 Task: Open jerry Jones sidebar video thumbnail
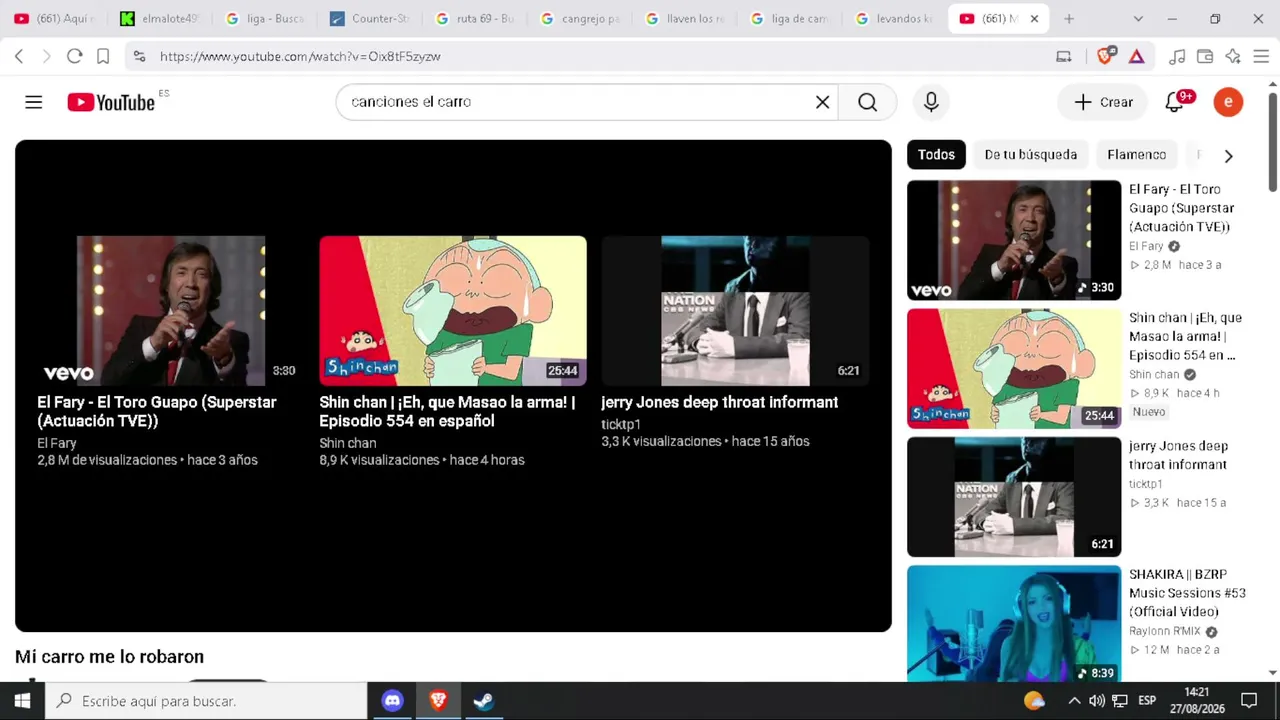coord(1014,497)
